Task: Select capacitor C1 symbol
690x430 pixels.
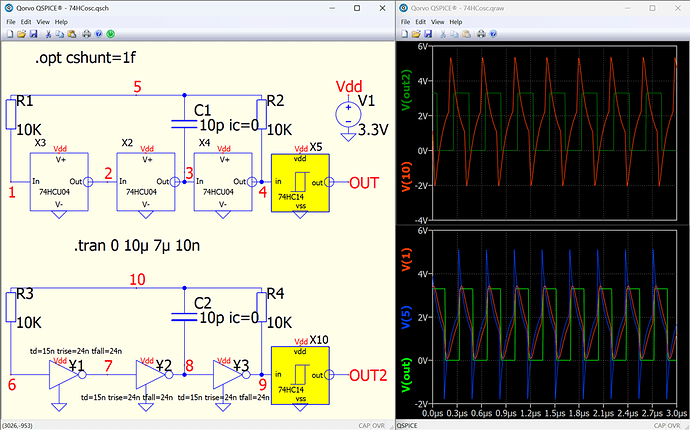Action: tap(184, 124)
